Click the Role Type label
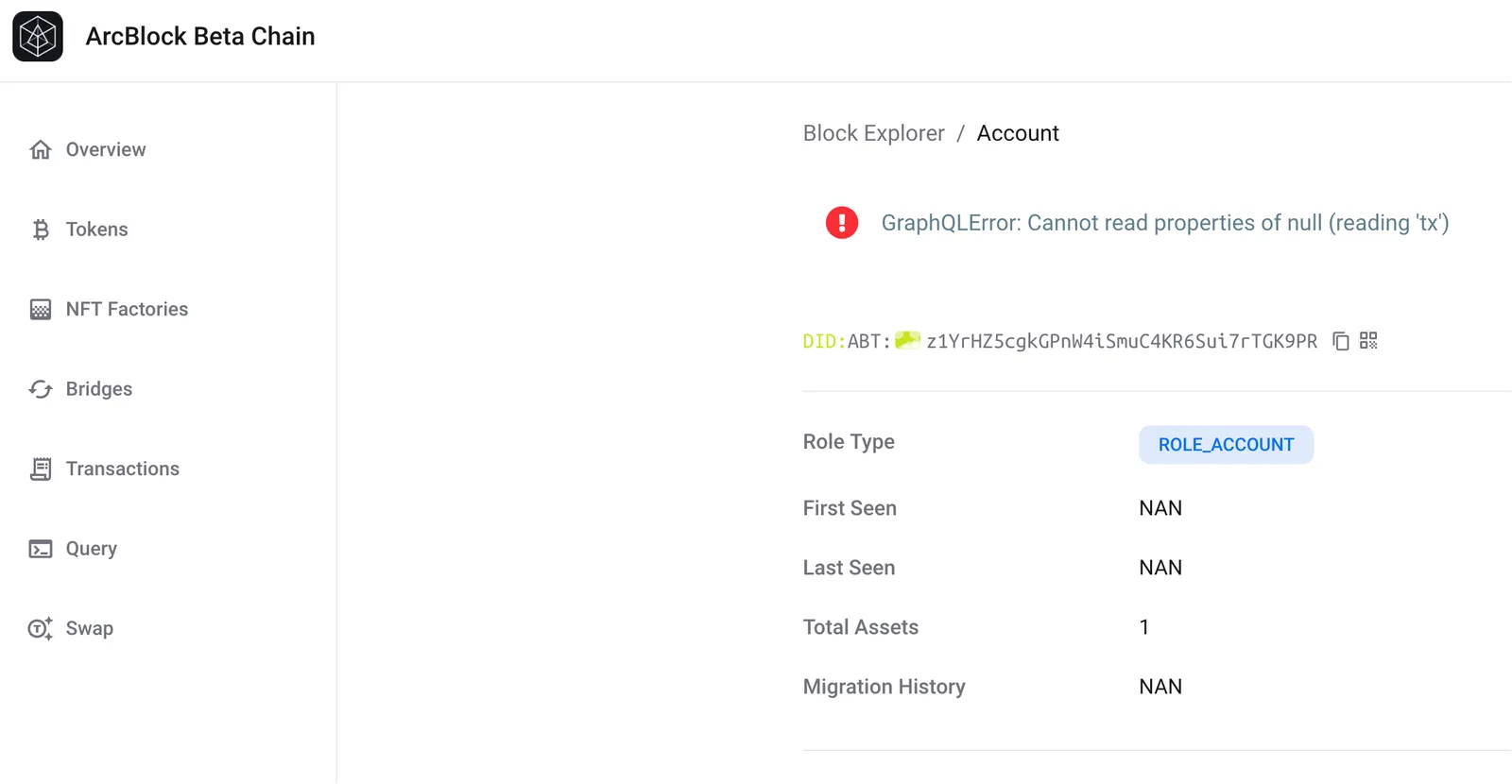Image resolution: width=1512 pixels, height=784 pixels. 849,442
